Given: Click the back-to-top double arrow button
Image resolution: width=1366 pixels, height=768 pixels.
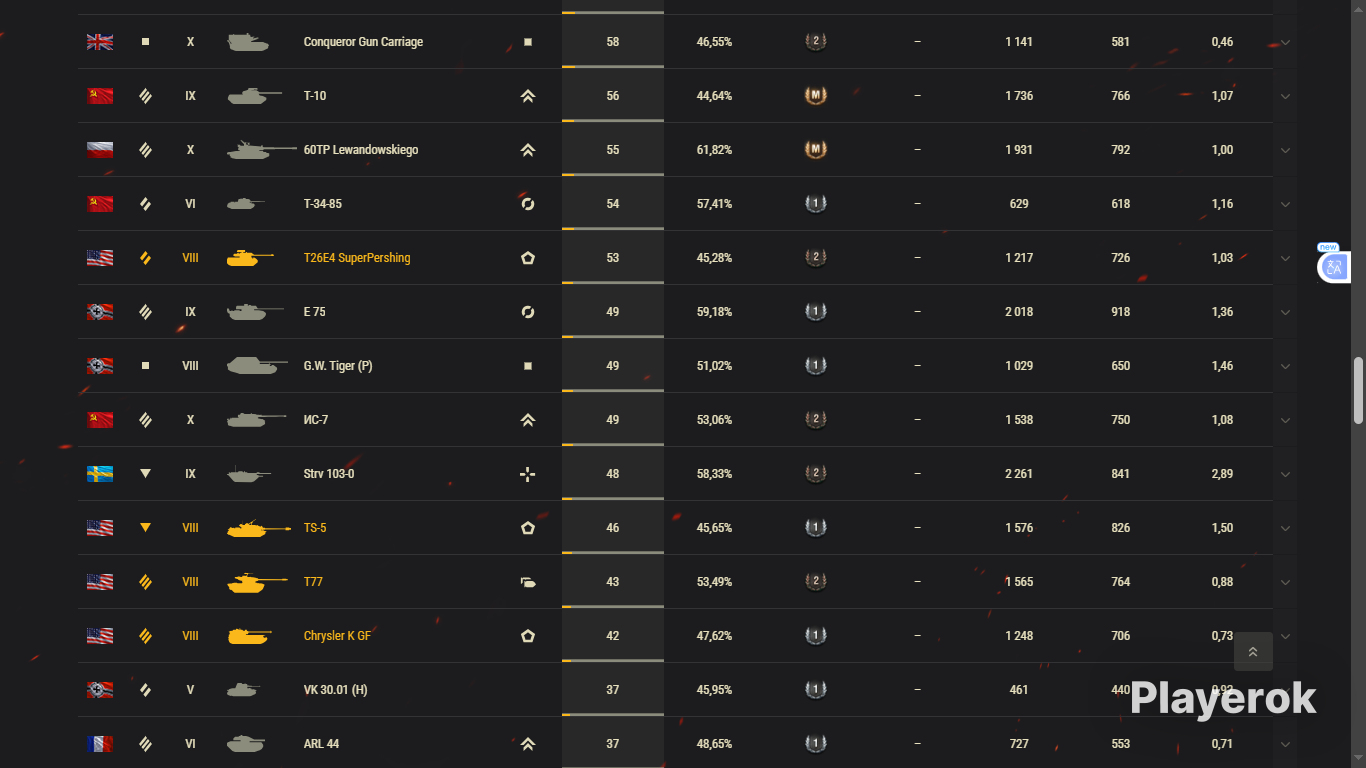Looking at the screenshot, I should 1253,651.
